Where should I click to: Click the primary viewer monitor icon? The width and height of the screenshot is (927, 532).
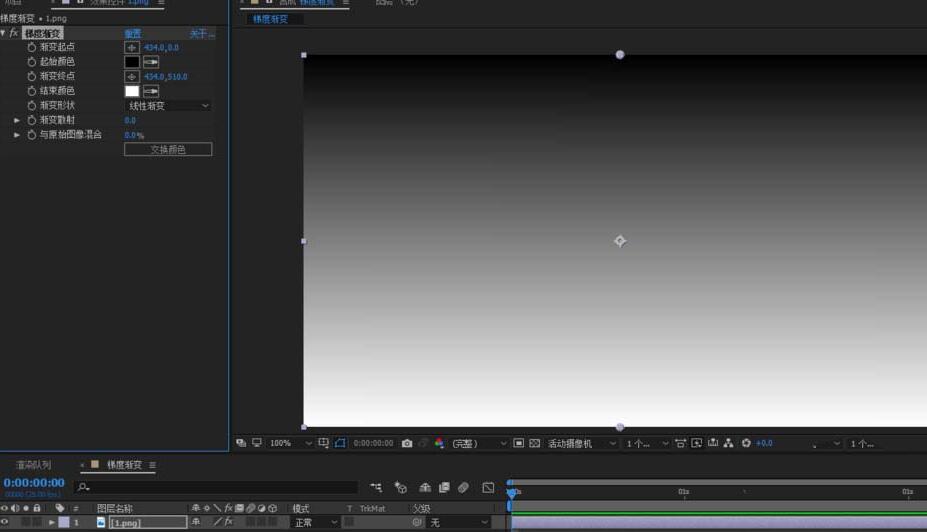pyautogui.click(x=257, y=443)
